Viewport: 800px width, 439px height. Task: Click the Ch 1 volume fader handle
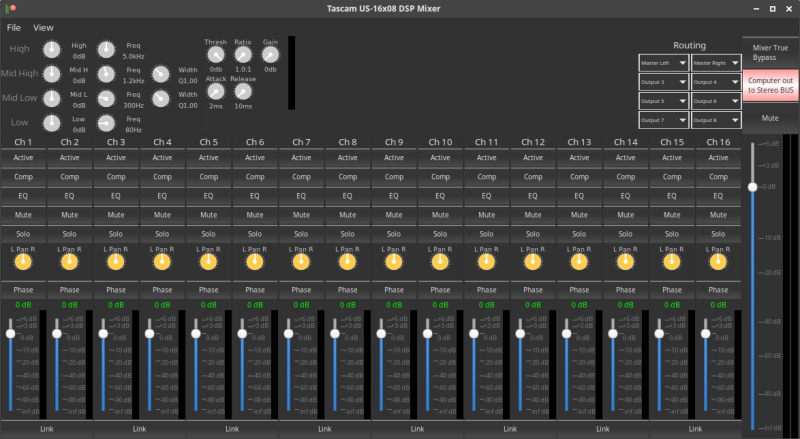tap(11, 333)
